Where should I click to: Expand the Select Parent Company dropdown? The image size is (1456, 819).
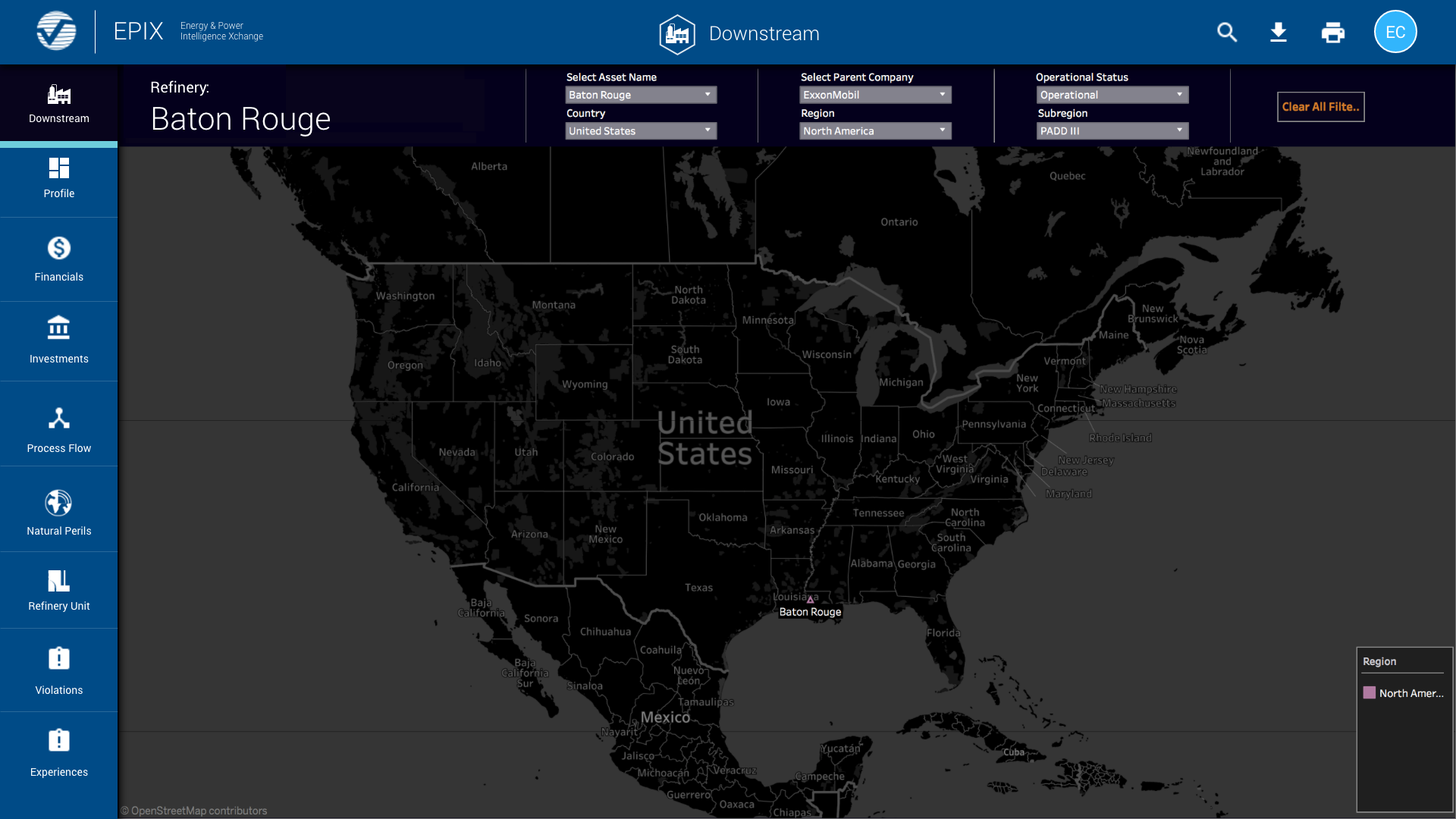click(875, 95)
